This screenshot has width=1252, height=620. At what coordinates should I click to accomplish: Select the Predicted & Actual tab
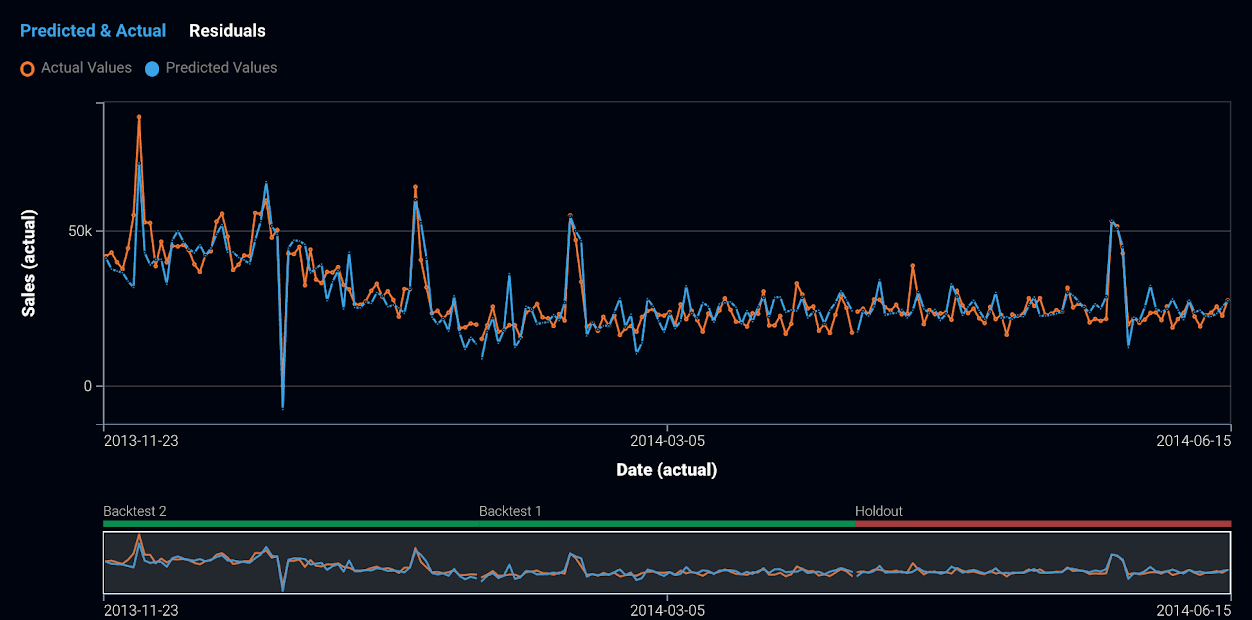pos(93,31)
